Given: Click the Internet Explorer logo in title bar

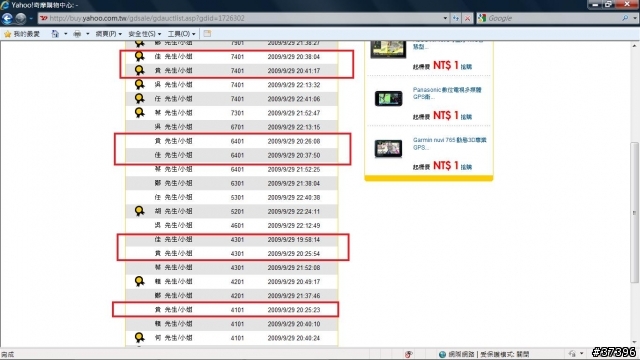Looking at the screenshot, I should tap(5, 5).
